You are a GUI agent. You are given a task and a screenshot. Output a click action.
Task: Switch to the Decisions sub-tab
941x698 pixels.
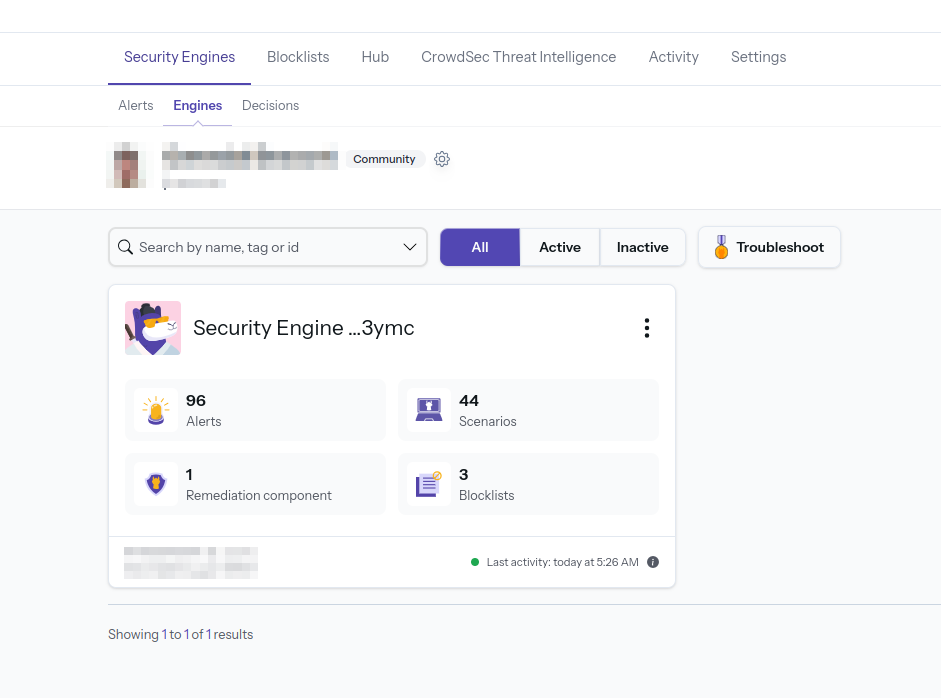tap(271, 106)
